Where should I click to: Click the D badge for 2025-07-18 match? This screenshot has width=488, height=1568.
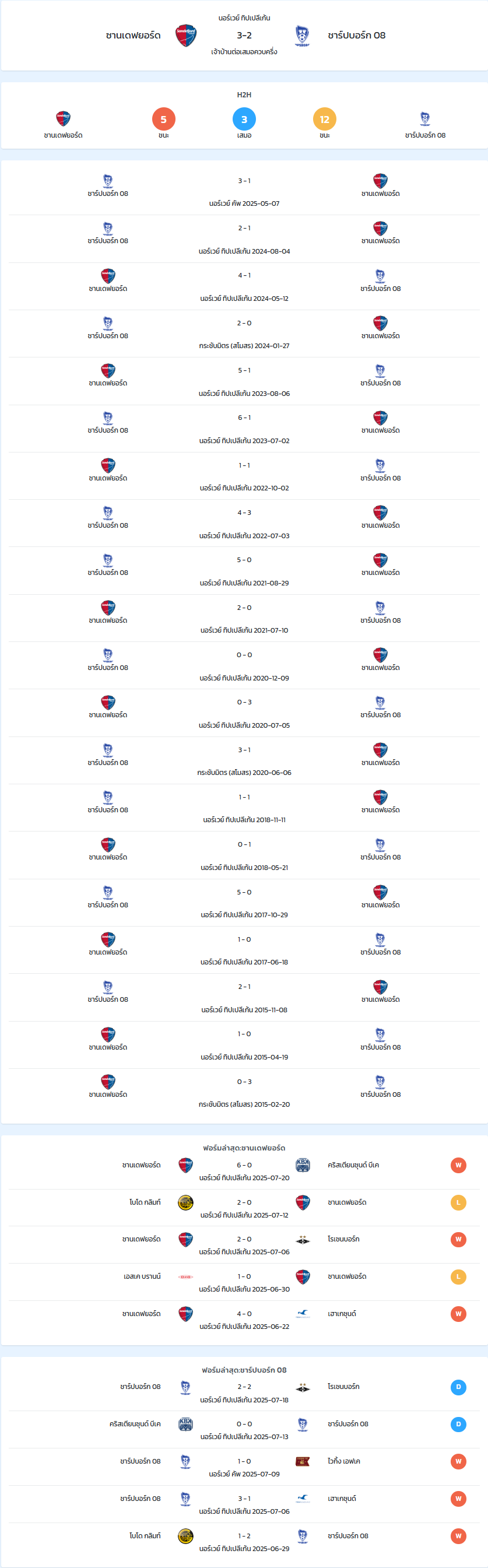(x=458, y=1387)
